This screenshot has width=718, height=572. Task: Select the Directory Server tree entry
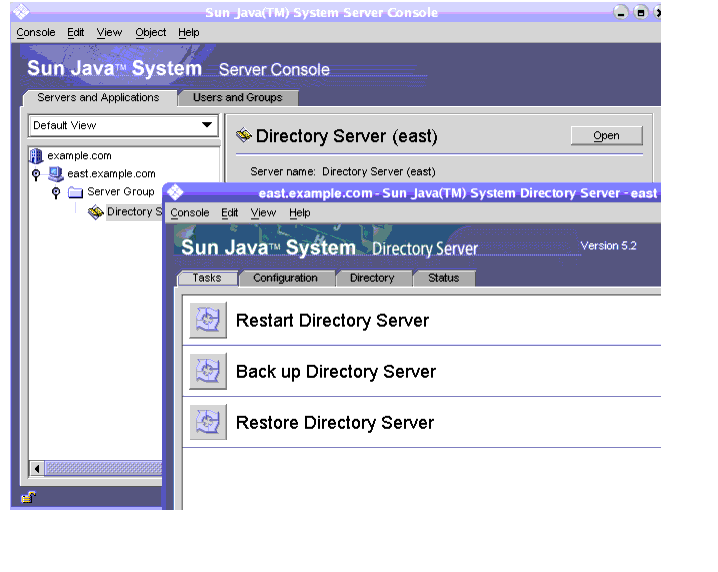pyautogui.click(x=134, y=212)
